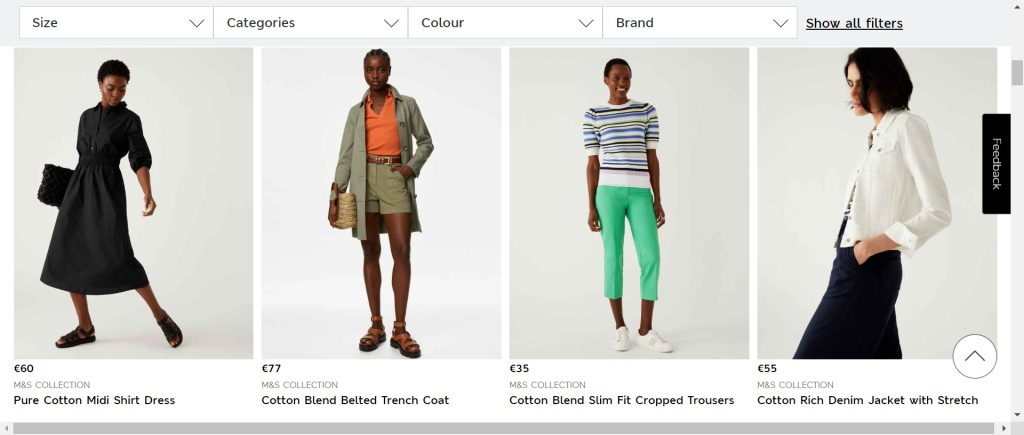Open the Feedback side tab
The height and width of the screenshot is (435, 1024).
996,164
